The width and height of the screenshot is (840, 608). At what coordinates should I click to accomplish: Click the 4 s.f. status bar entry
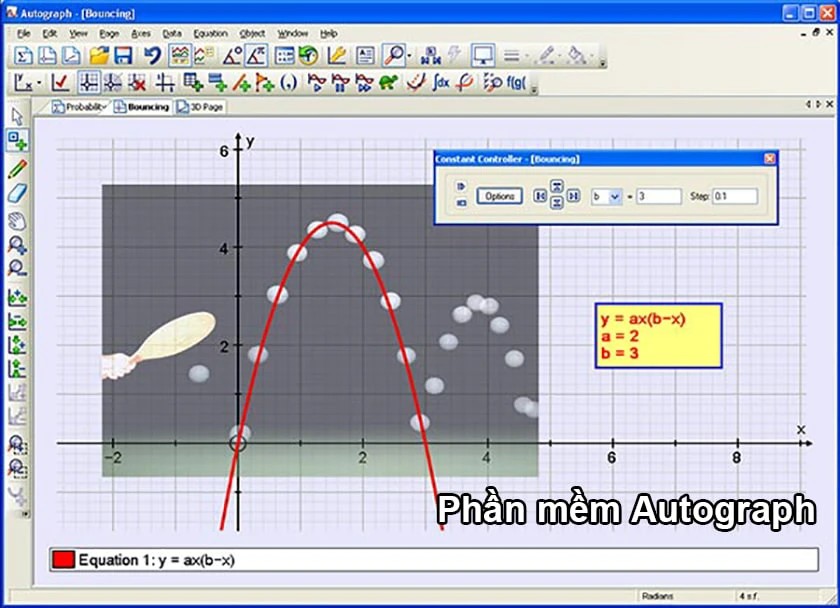click(747, 596)
